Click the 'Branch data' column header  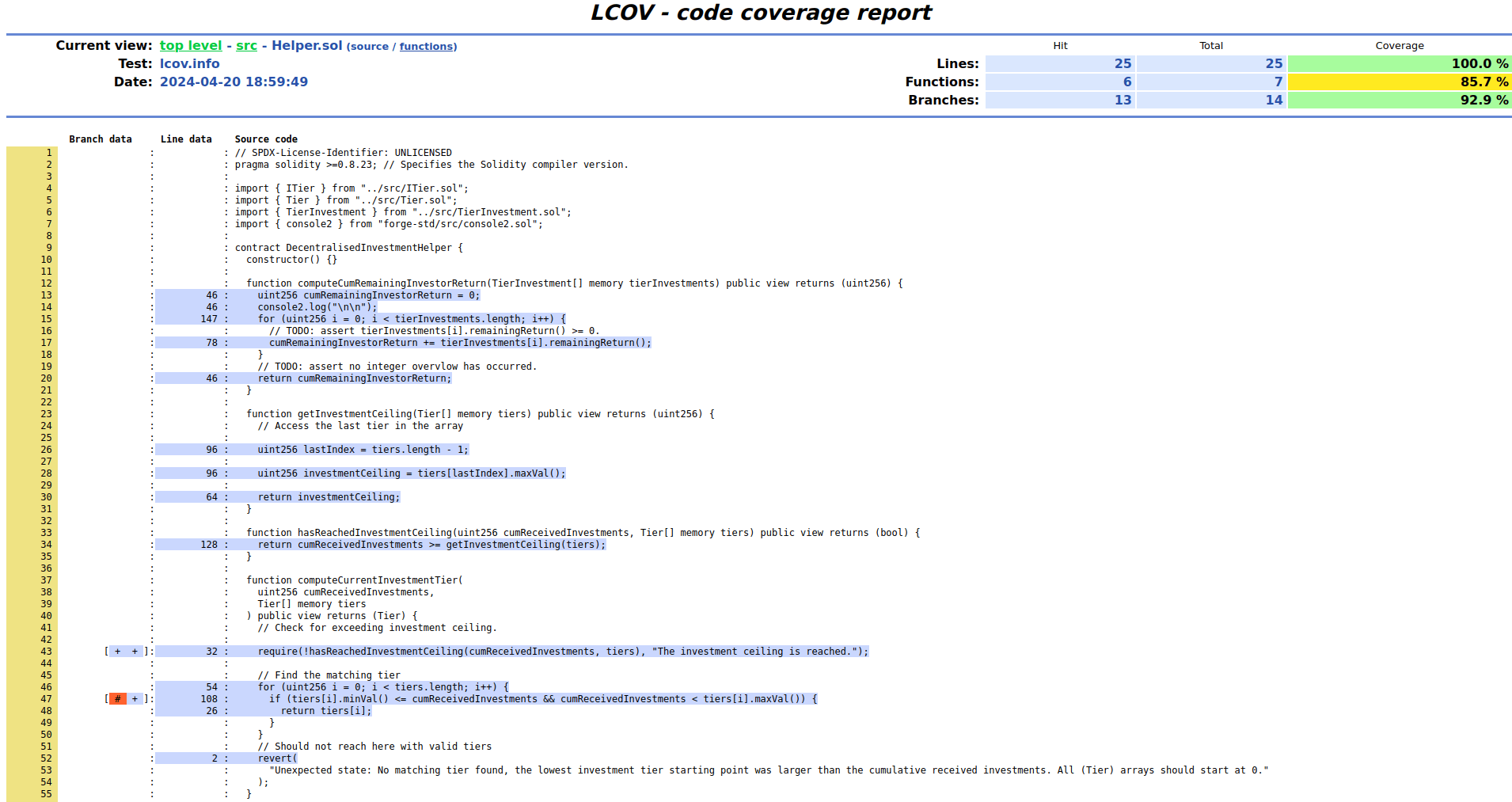(x=101, y=139)
